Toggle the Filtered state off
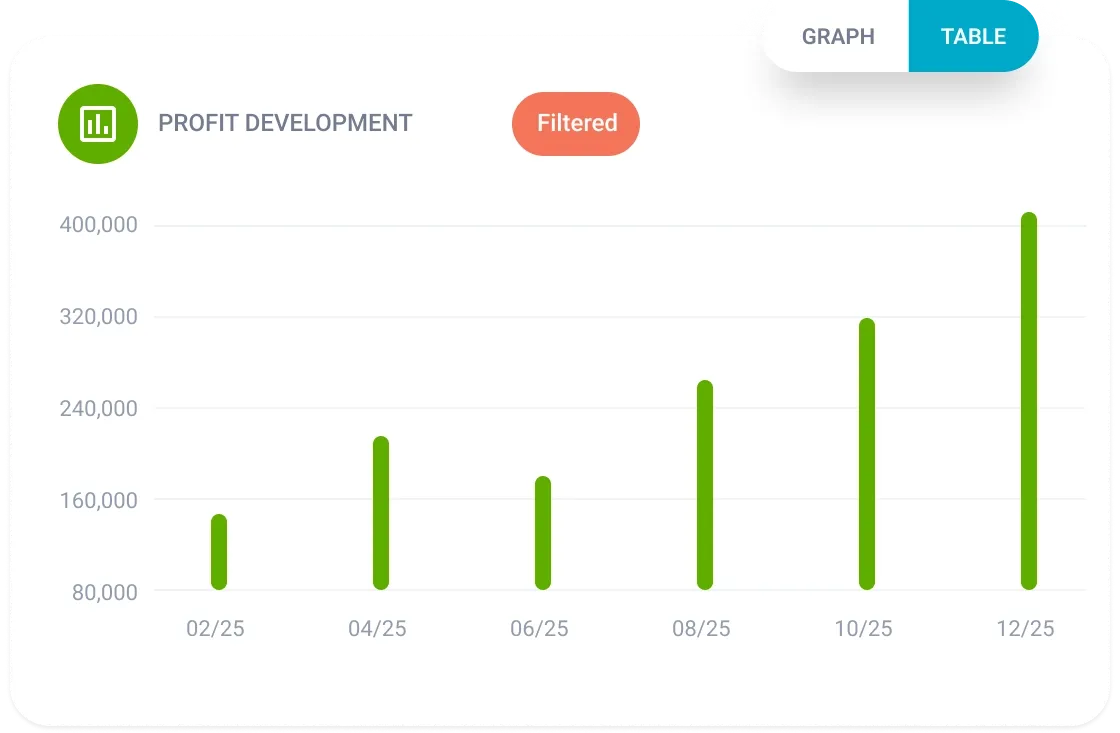 point(575,123)
